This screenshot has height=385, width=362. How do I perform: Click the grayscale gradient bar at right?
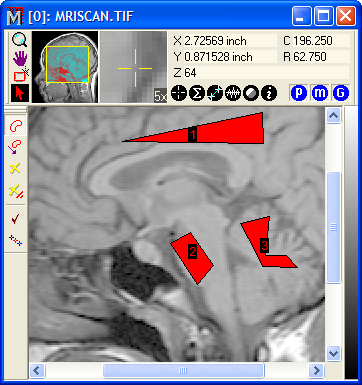click(351, 243)
